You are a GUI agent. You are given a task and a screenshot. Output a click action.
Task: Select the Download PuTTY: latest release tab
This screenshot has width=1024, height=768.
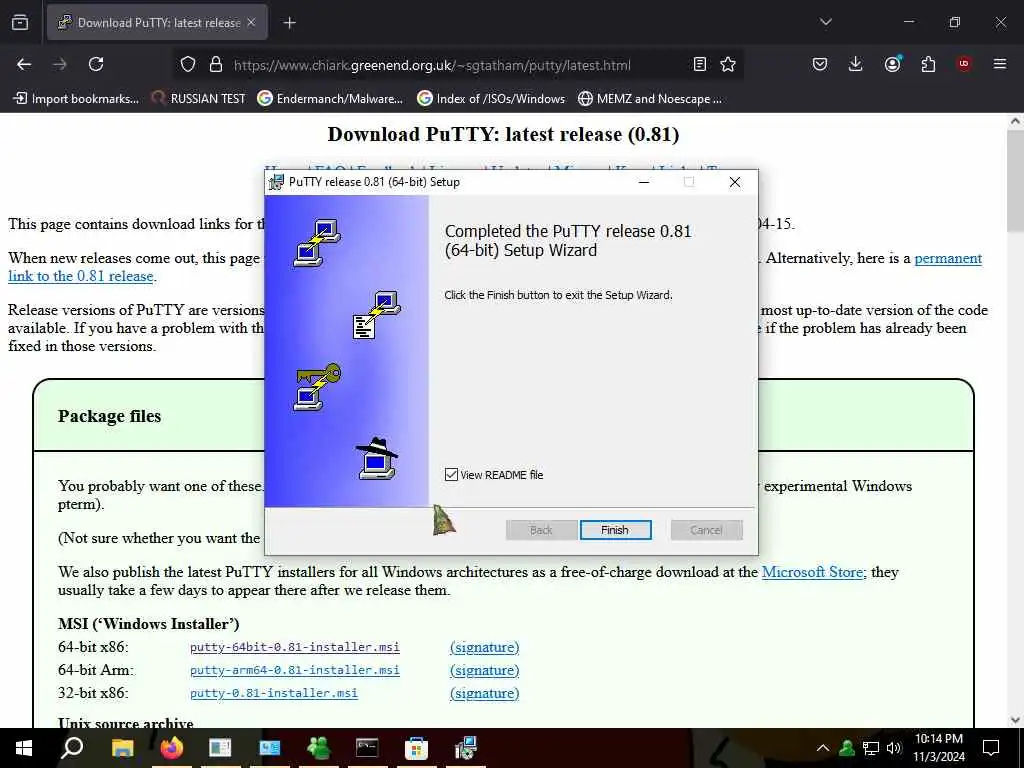point(157,22)
